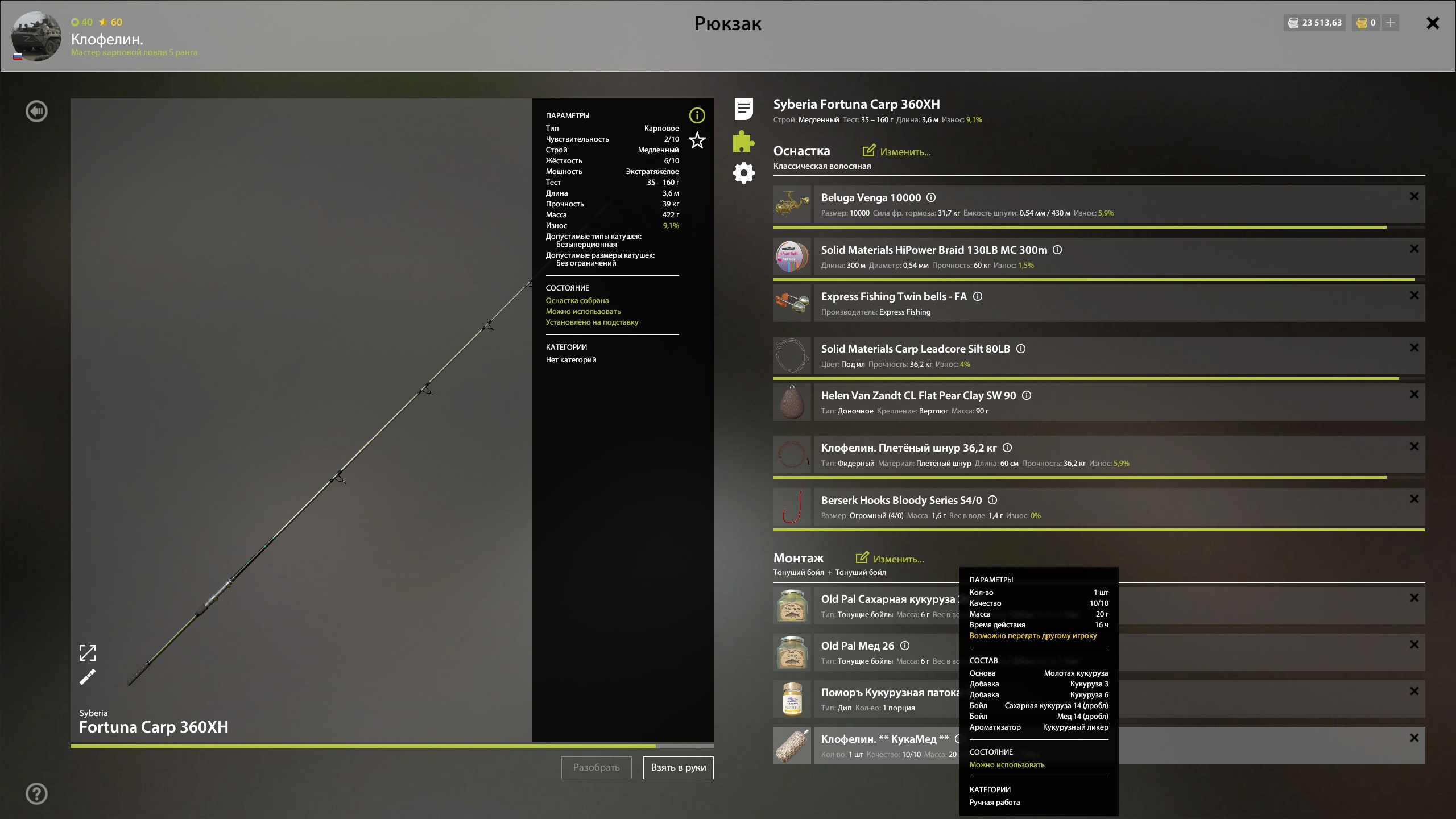Click КукаМед groundbait thumbnail
Viewport: 1456px width, 819px height.
(x=792, y=746)
